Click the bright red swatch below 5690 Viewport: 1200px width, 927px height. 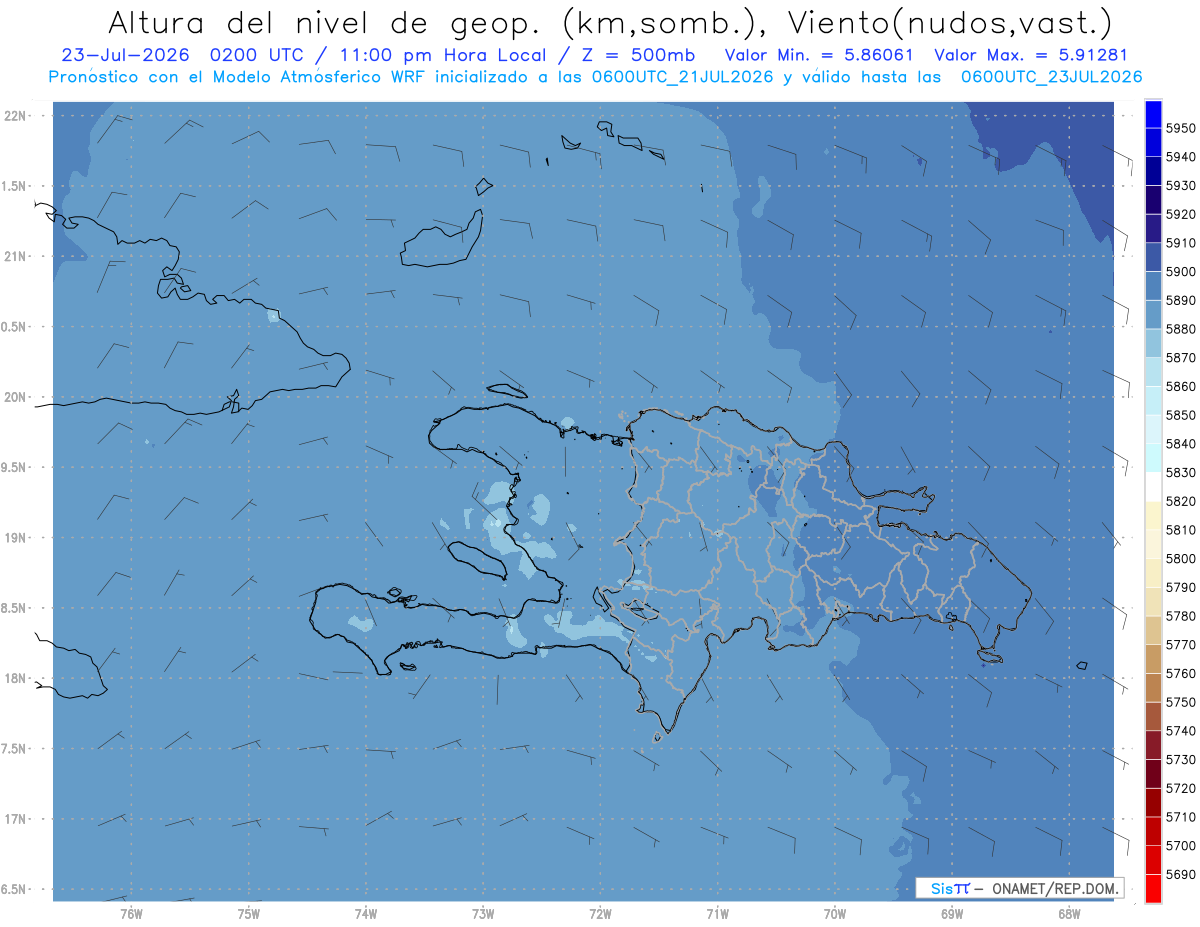1152,888
